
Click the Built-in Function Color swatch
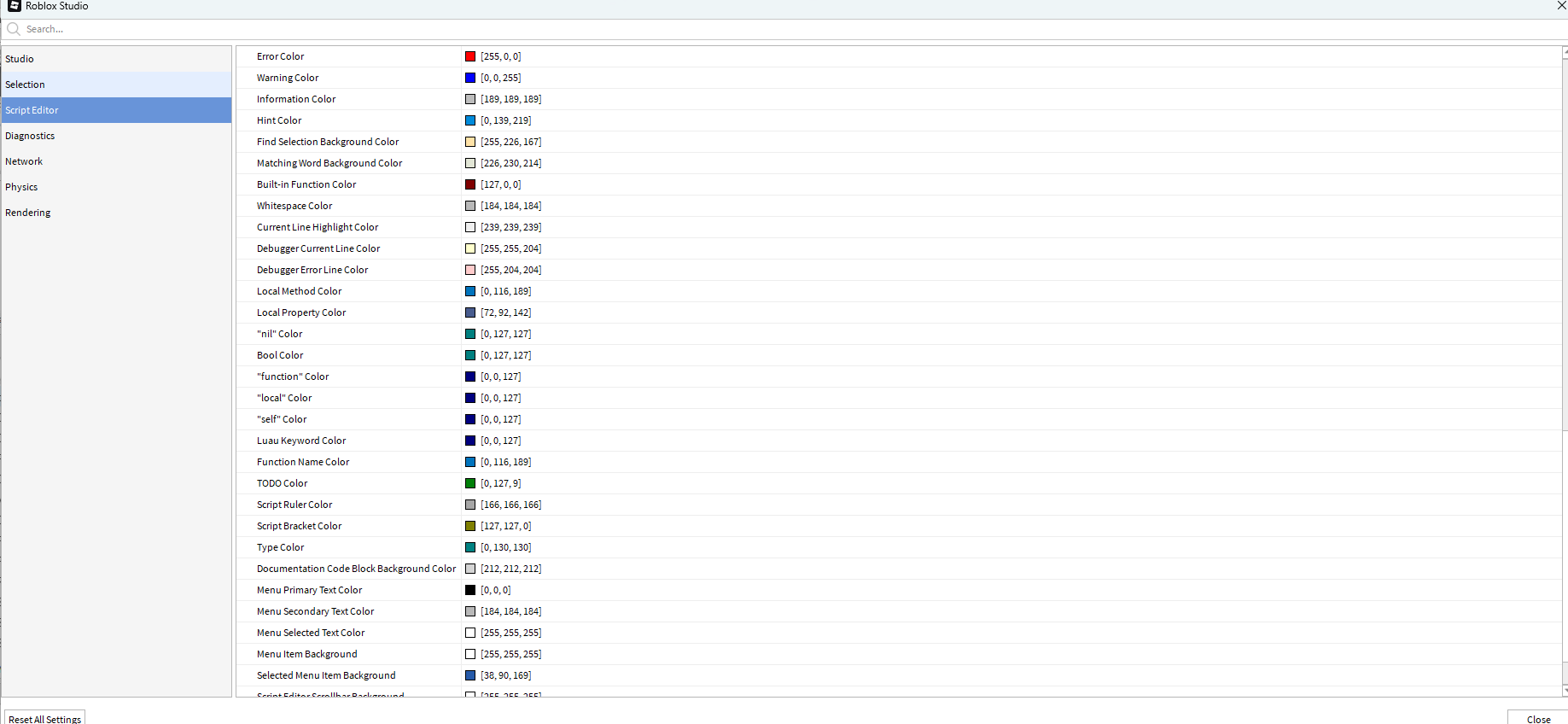(x=470, y=184)
